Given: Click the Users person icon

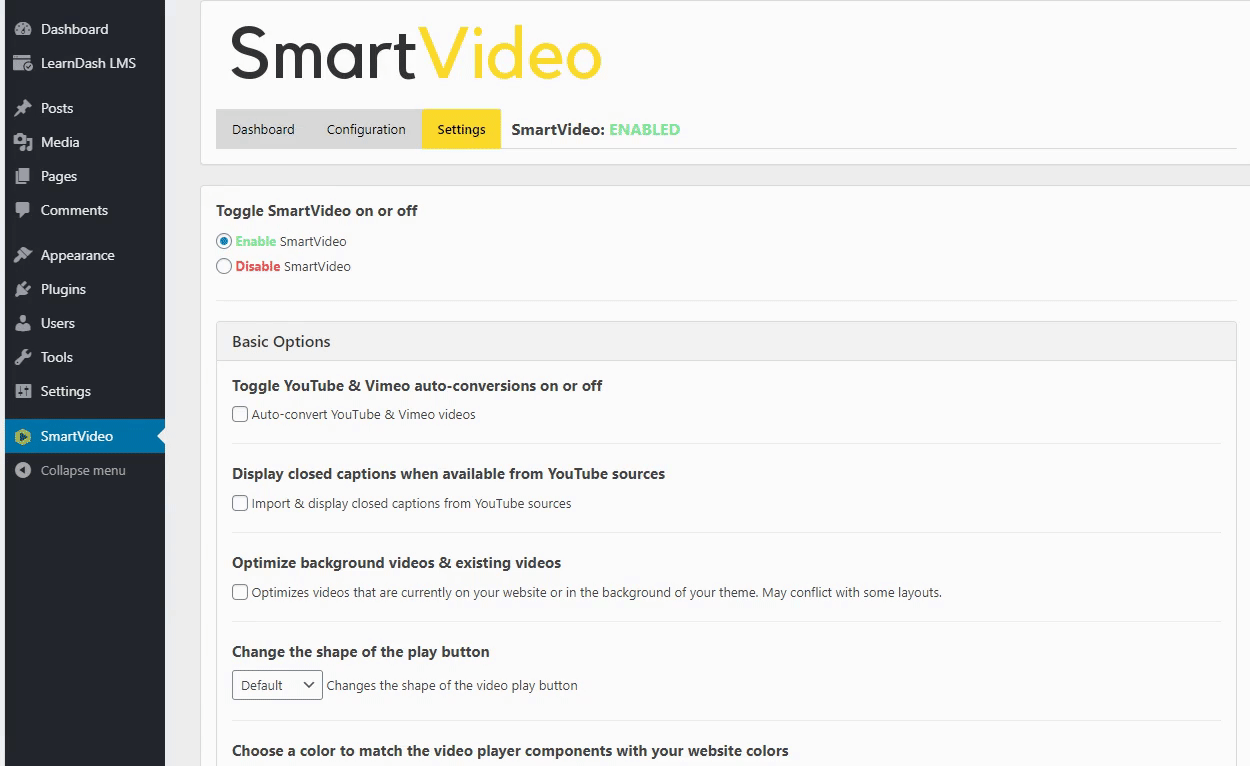Looking at the screenshot, I should coord(23,323).
